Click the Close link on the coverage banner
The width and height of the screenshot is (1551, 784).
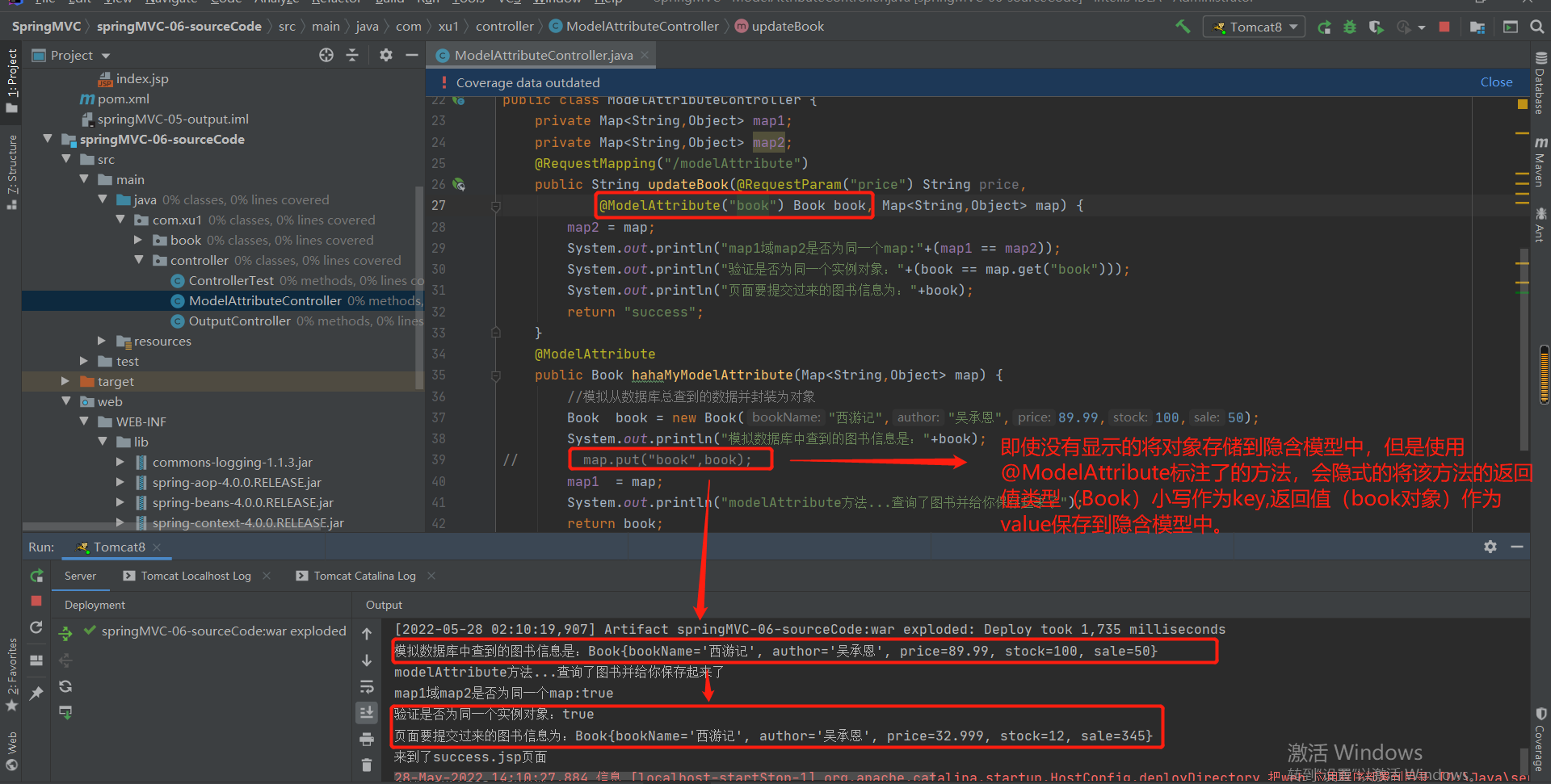1496,82
